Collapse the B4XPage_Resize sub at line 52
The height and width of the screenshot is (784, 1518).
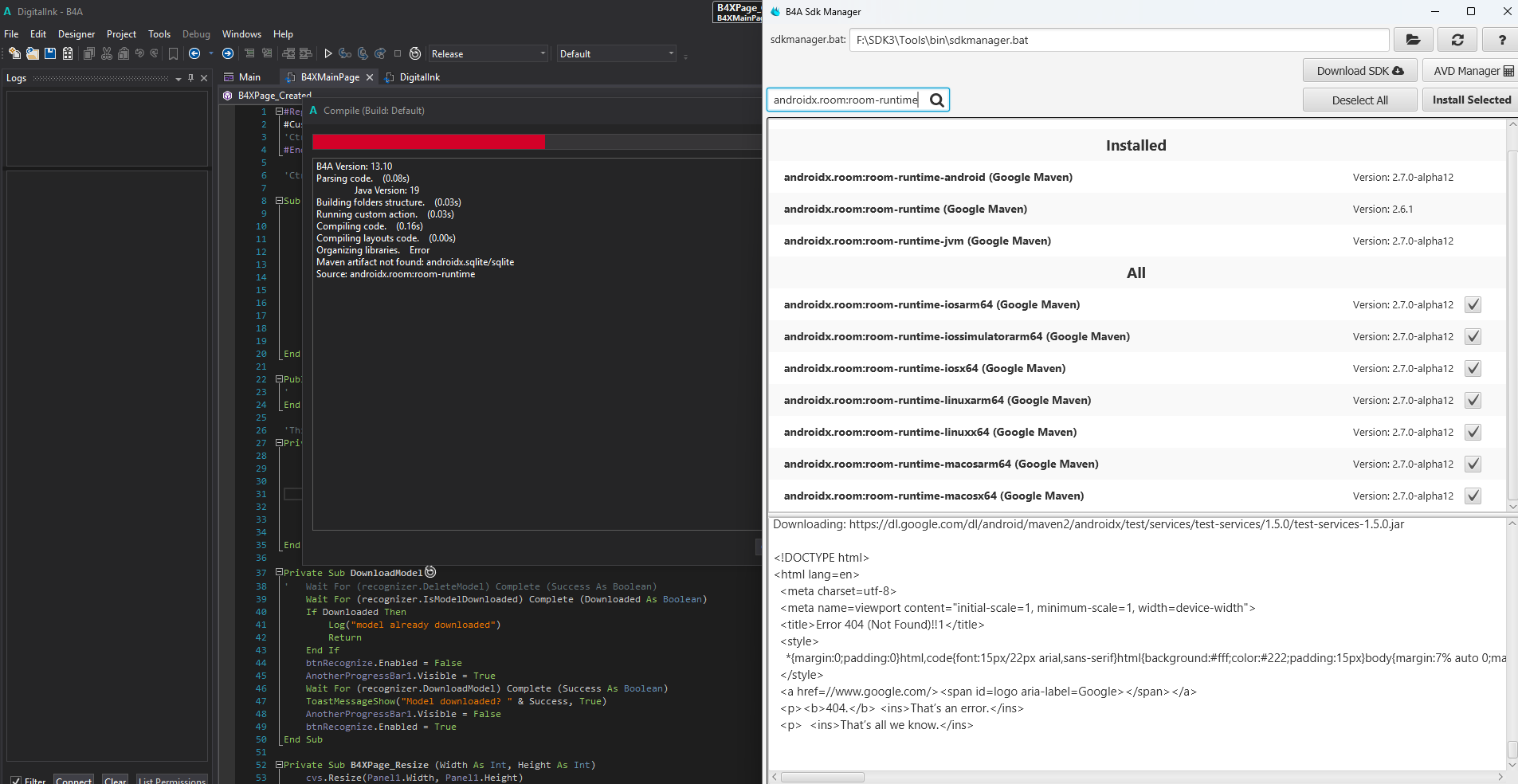coord(280,764)
